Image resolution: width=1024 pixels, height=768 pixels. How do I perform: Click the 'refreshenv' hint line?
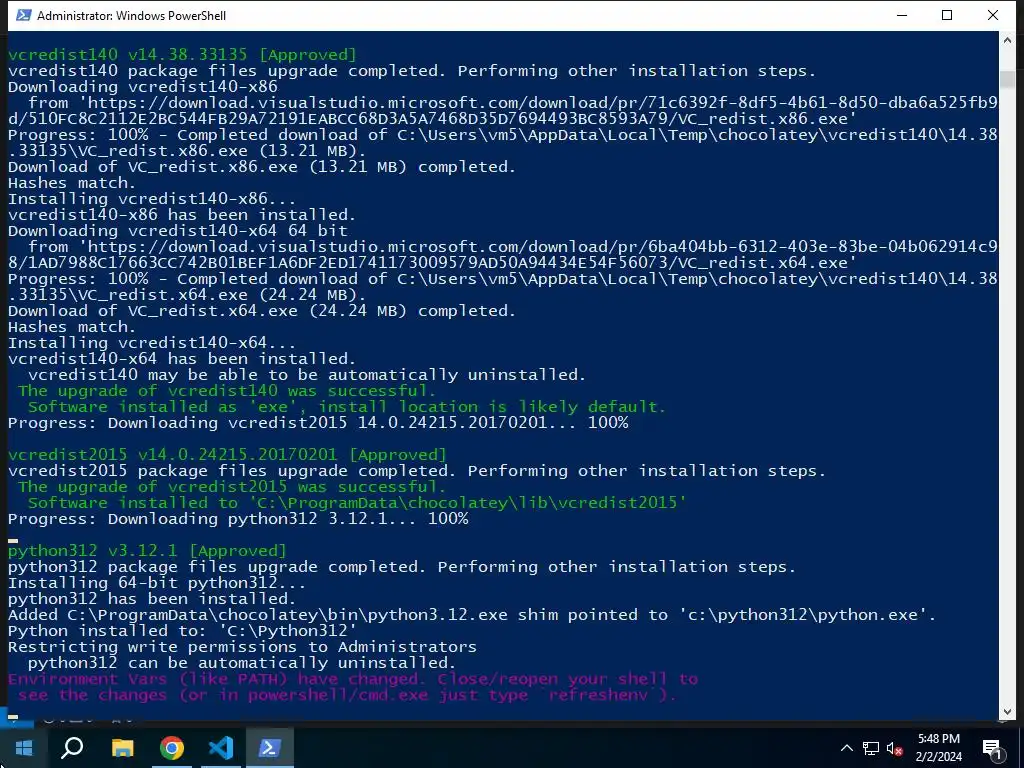[x=347, y=695]
